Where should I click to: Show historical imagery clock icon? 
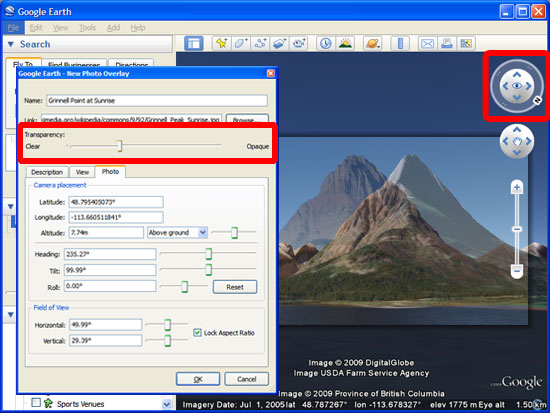326,44
